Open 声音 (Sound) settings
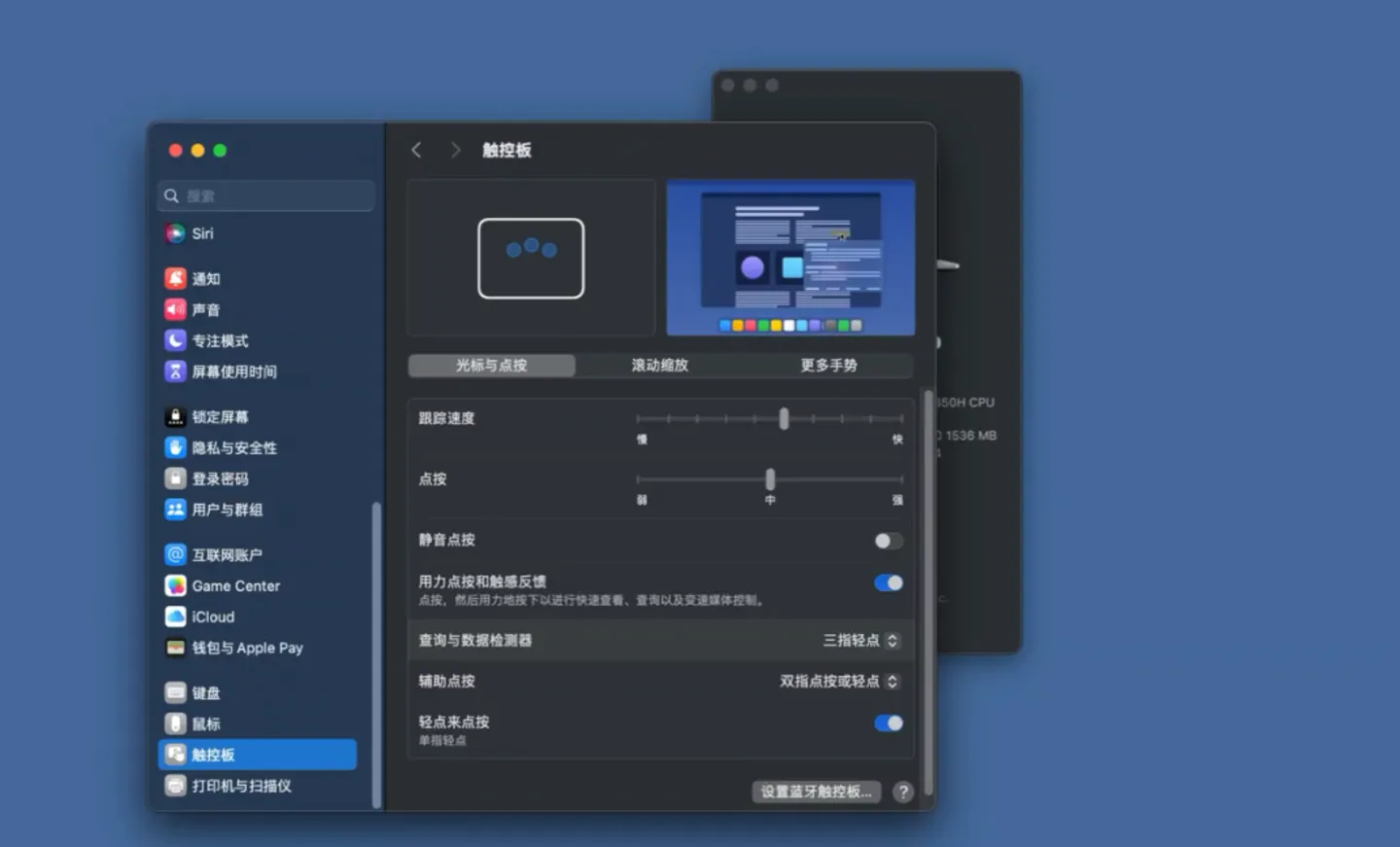 (x=203, y=309)
